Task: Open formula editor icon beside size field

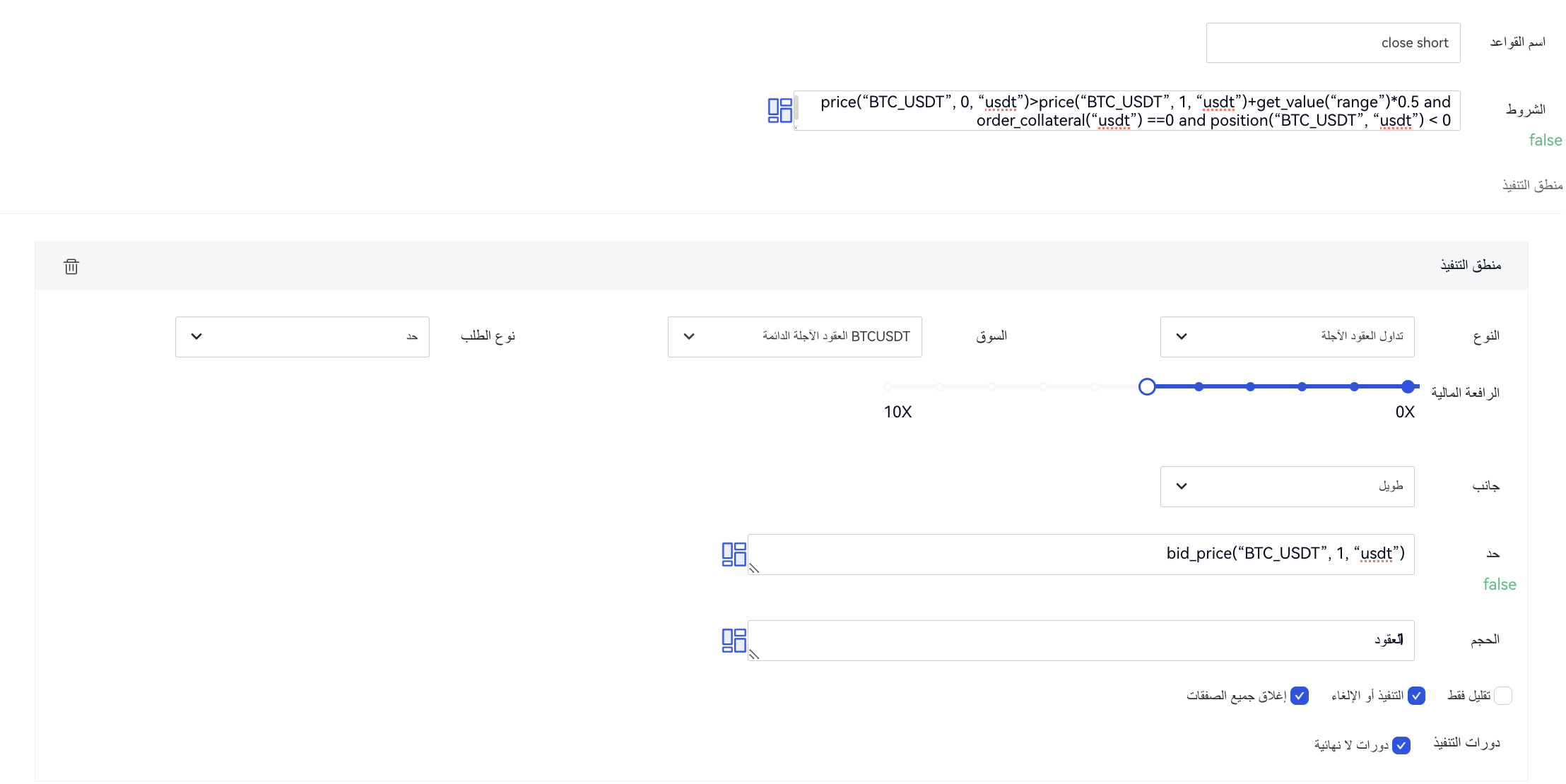Action: [734, 641]
